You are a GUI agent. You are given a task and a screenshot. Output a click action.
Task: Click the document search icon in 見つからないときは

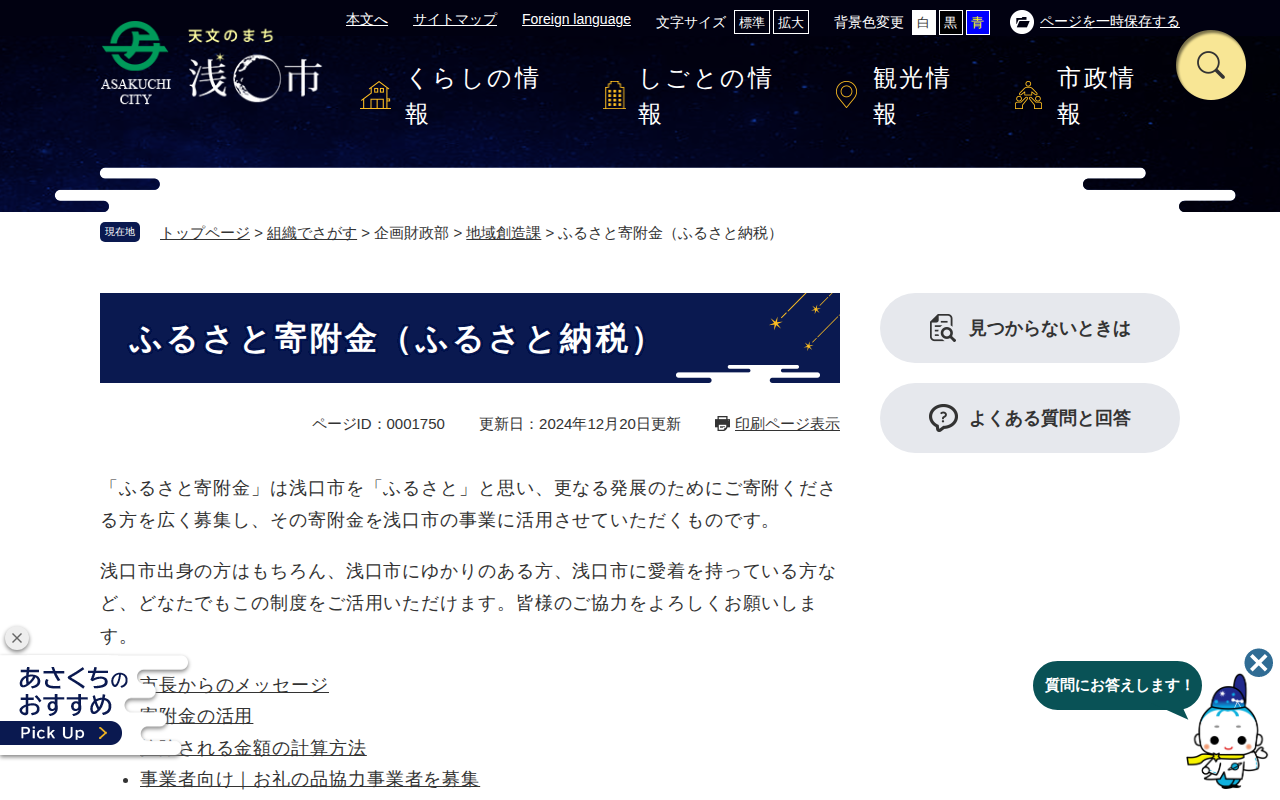click(x=943, y=328)
